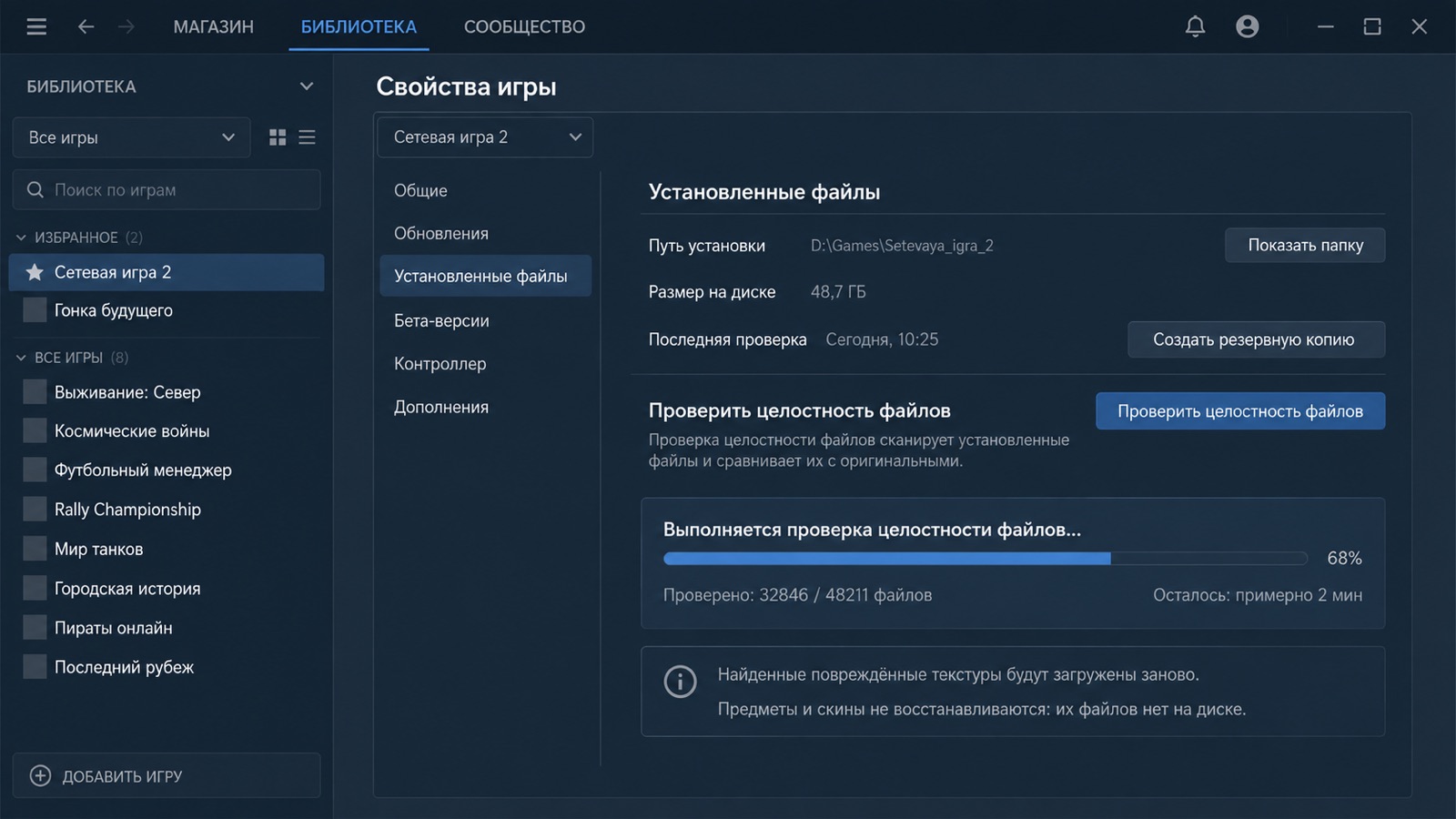Open the user account profile icon
Screen dimensions: 1456x819
[1248, 26]
